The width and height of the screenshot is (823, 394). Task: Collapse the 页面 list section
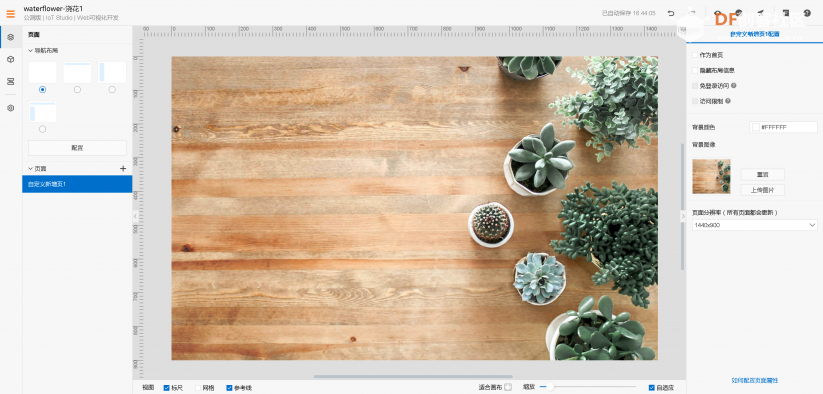pyautogui.click(x=30, y=168)
